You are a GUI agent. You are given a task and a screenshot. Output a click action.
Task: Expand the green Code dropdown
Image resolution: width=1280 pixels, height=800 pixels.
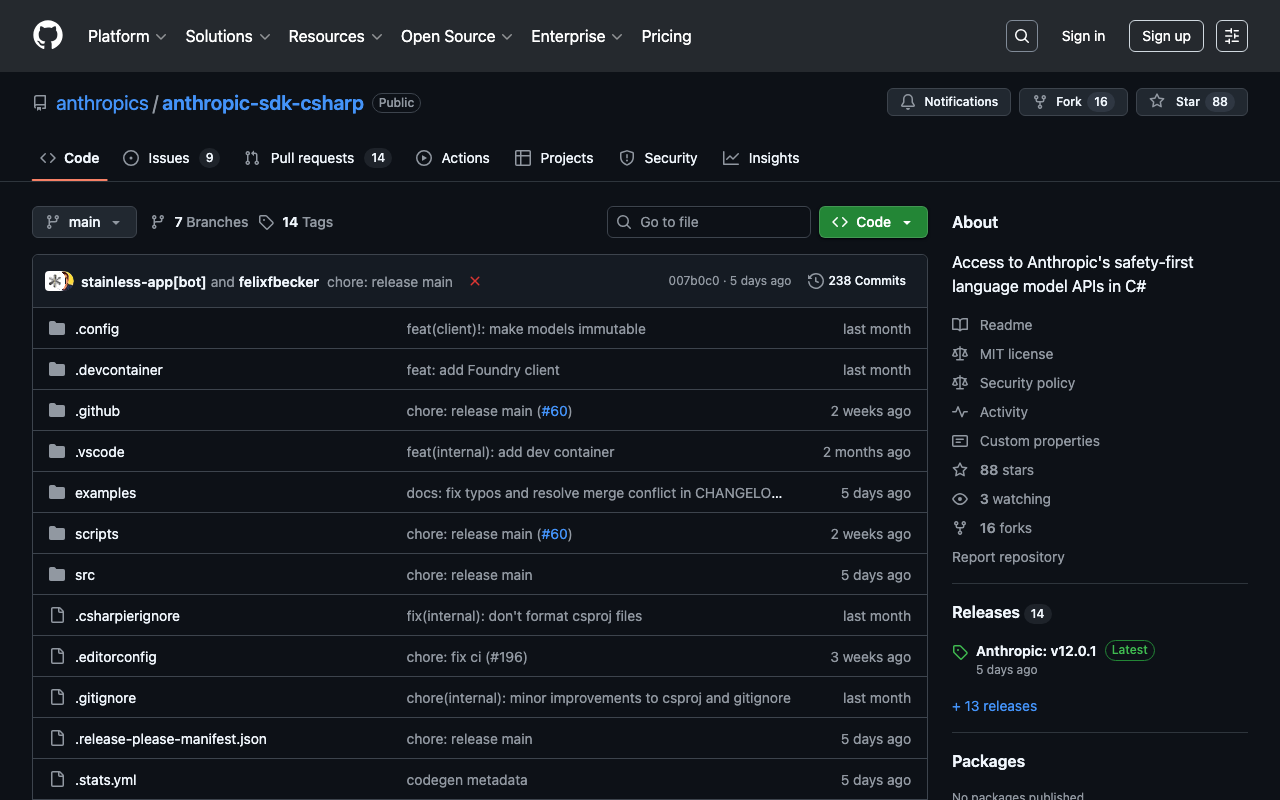pyautogui.click(x=873, y=222)
